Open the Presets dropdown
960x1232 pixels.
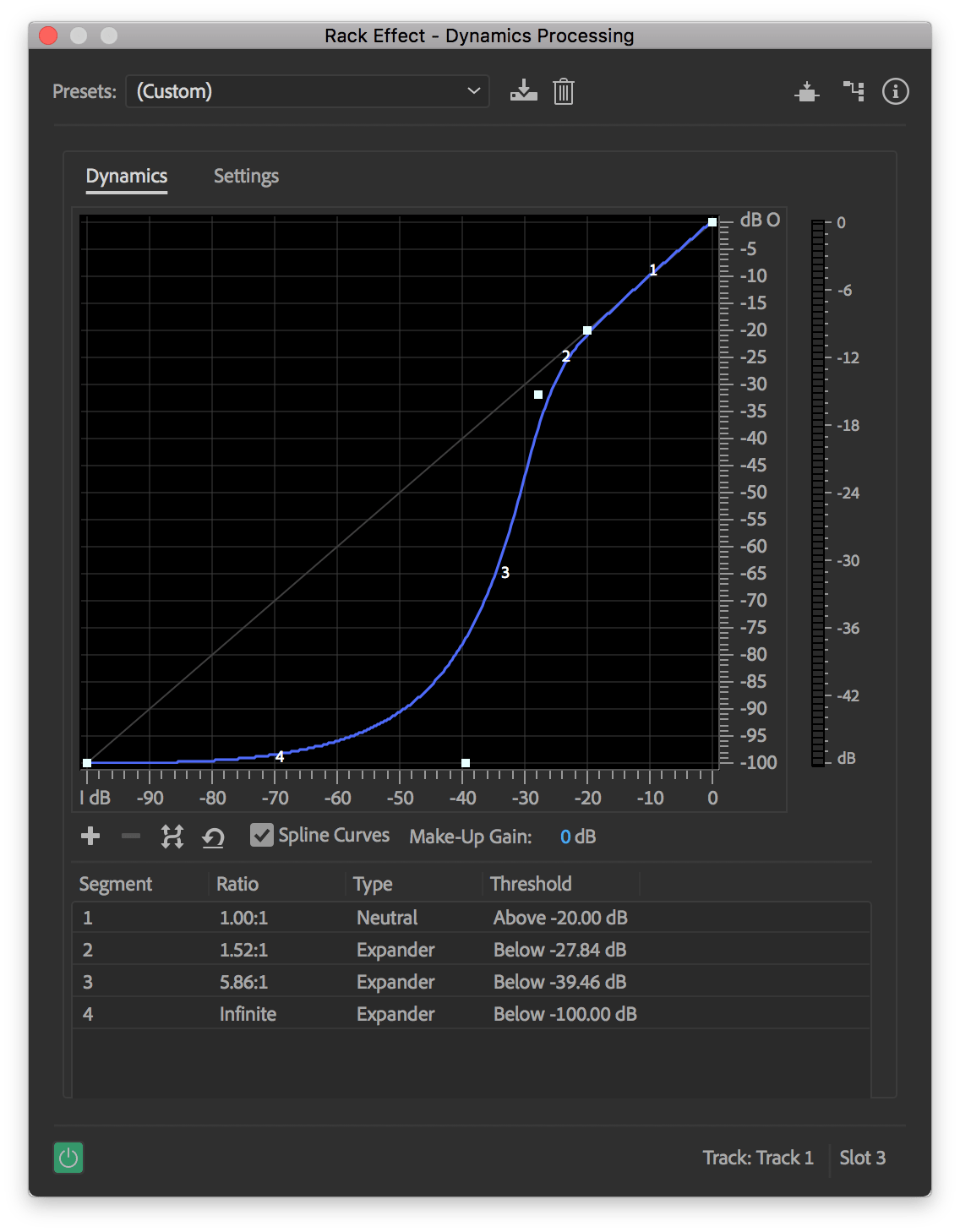[x=308, y=91]
